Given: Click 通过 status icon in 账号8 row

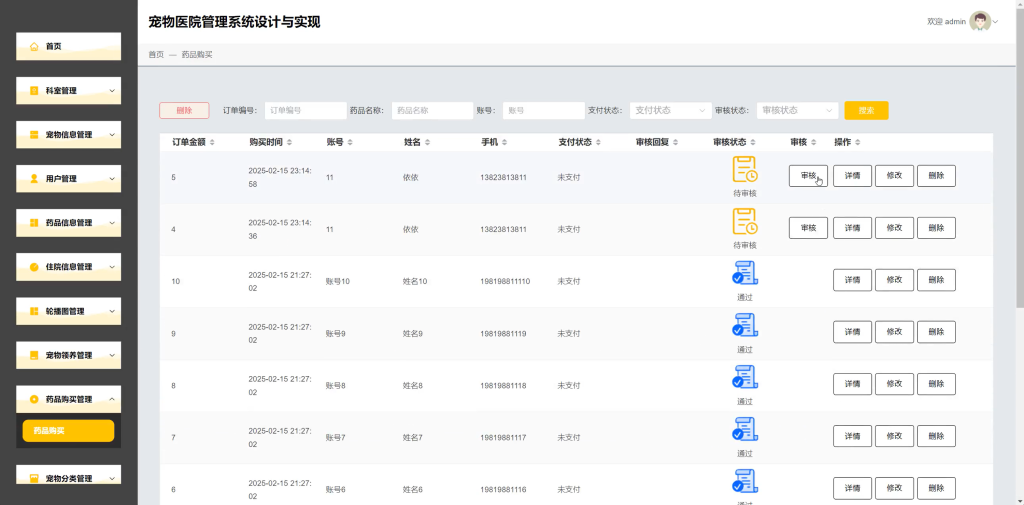Looking at the screenshot, I should 745,378.
